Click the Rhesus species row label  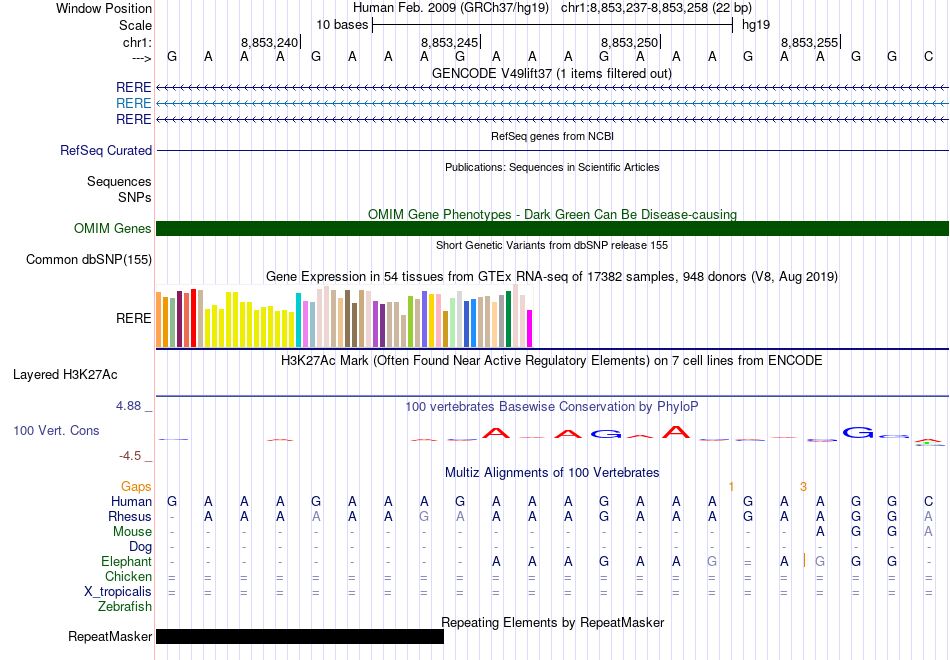(x=130, y=516)
